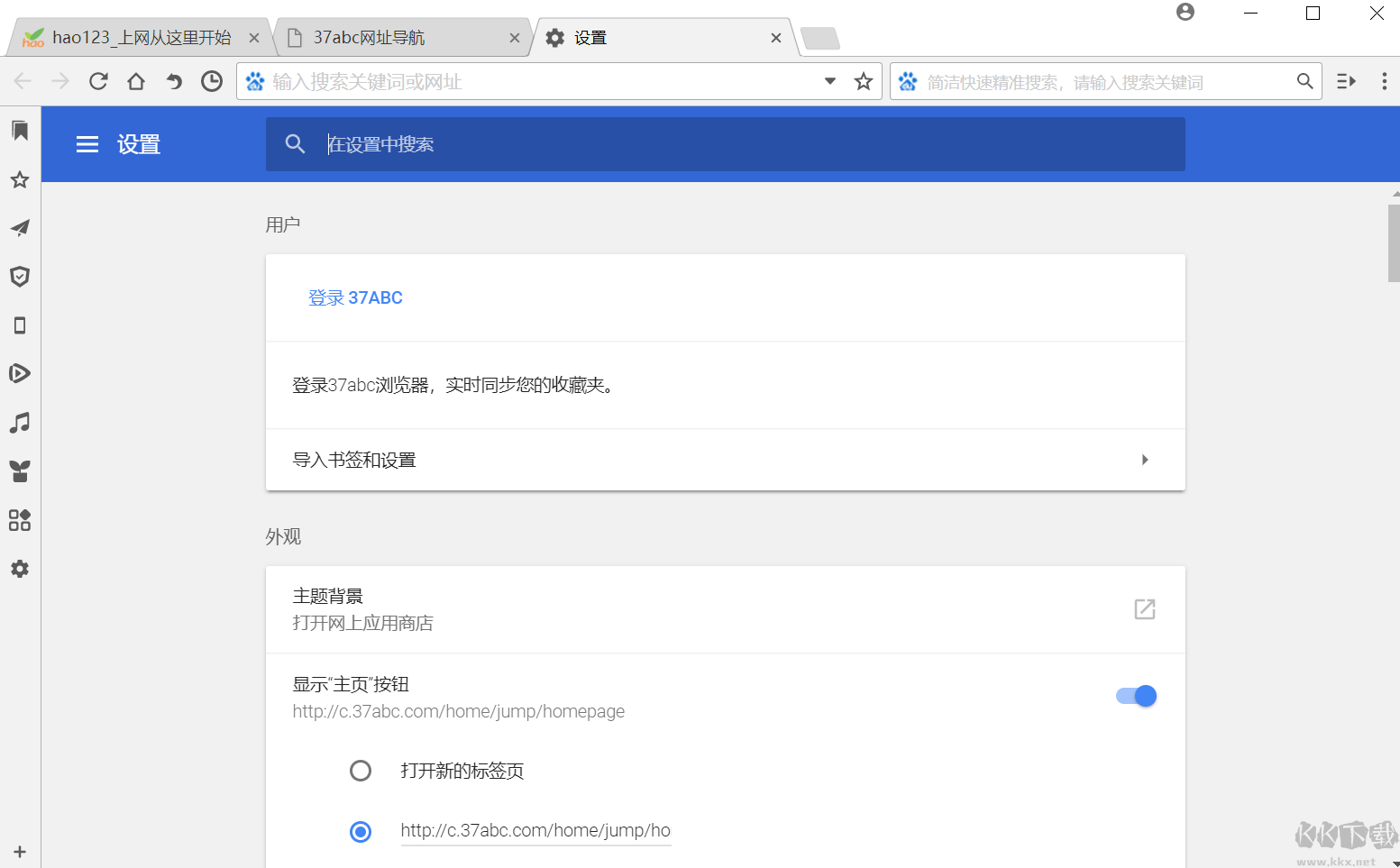Select the http://c.37abc.com homepage radio option

click(361, 831)
